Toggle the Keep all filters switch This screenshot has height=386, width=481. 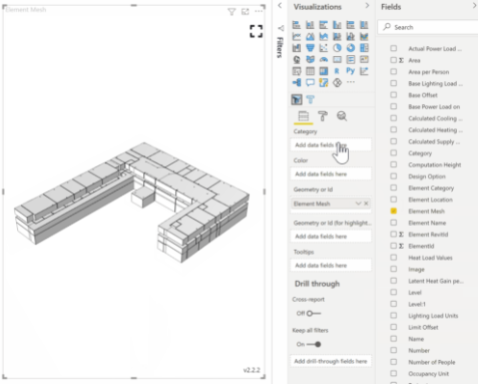(314, 344)
